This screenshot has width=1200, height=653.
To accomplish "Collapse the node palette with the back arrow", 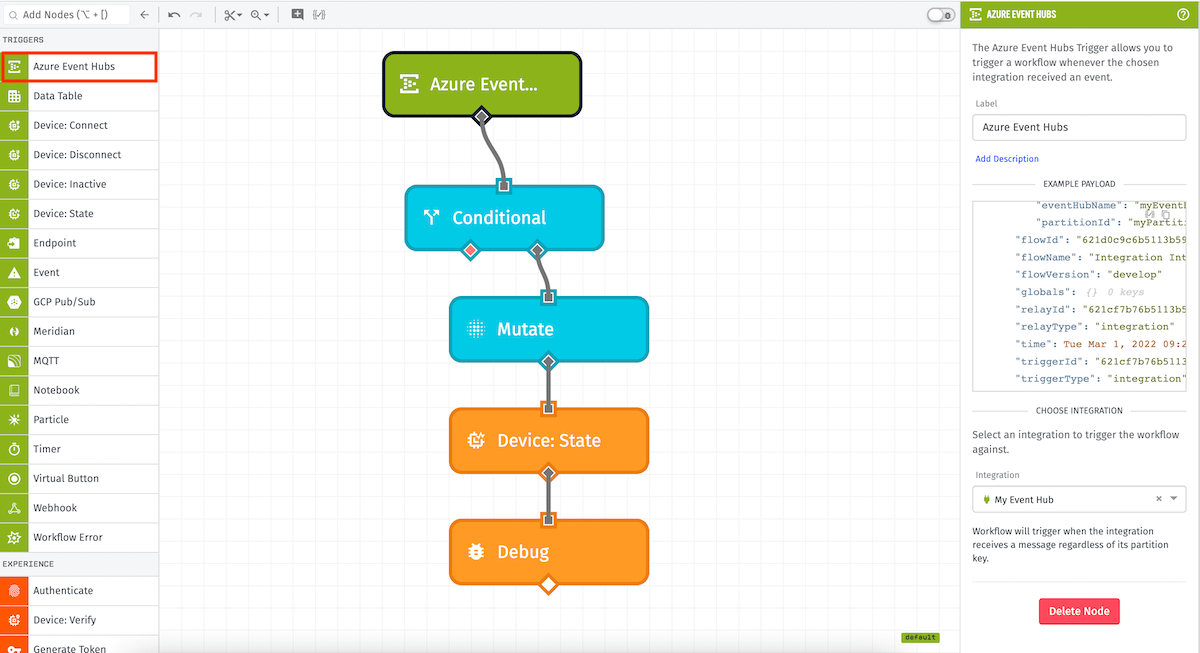I will tap(144, 15).
